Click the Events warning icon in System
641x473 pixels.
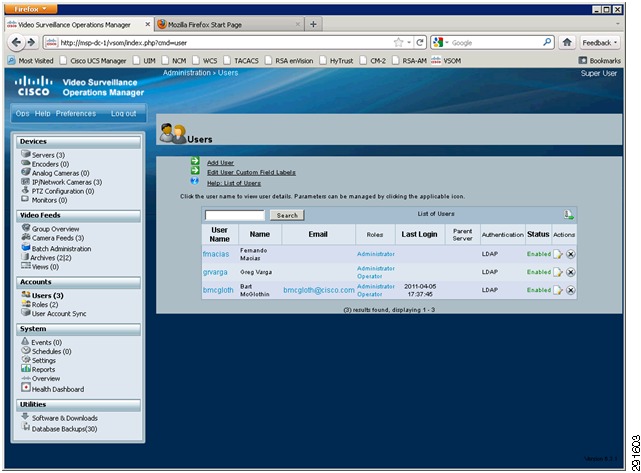pyautogui.click(x=25, y=341)
